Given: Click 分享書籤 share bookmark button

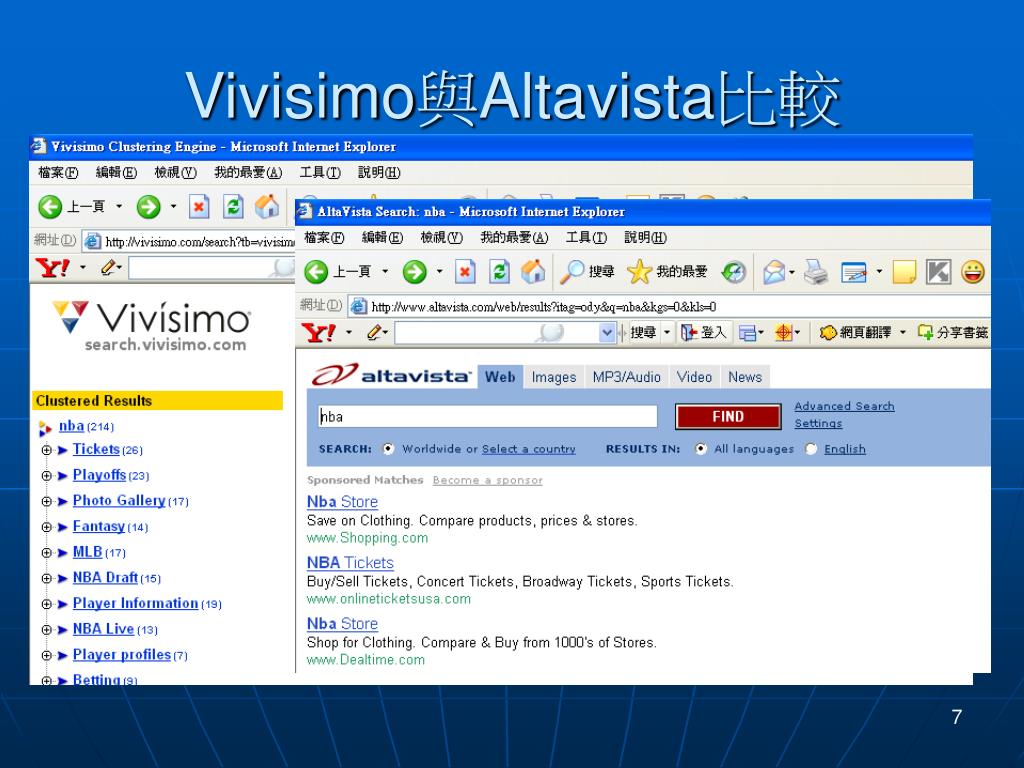Looking at the screenshot, I should (x=953, y=333).
